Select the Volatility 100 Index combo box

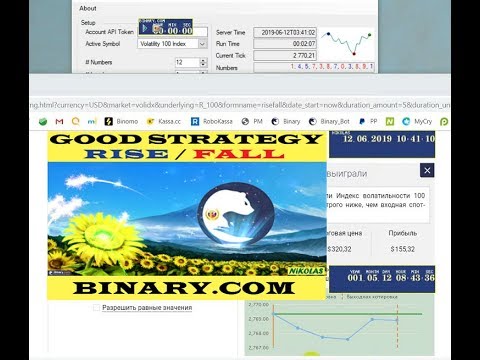(172, 44)
